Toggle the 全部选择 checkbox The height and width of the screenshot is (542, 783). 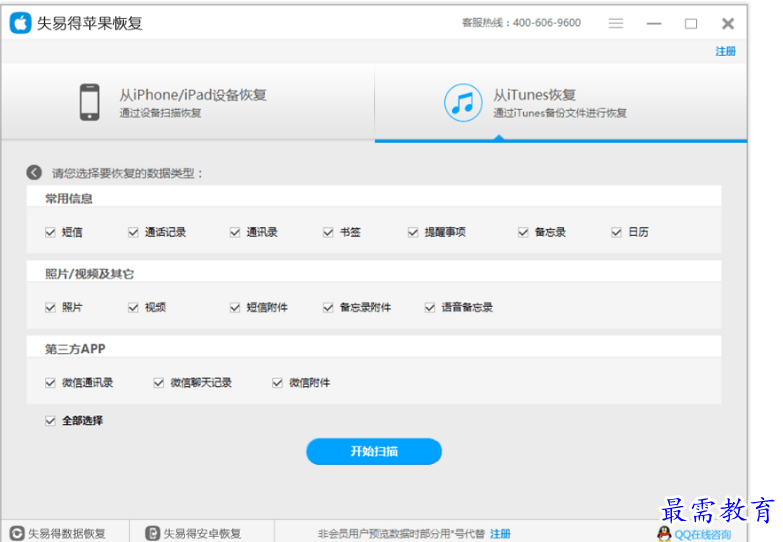point(50,421)
